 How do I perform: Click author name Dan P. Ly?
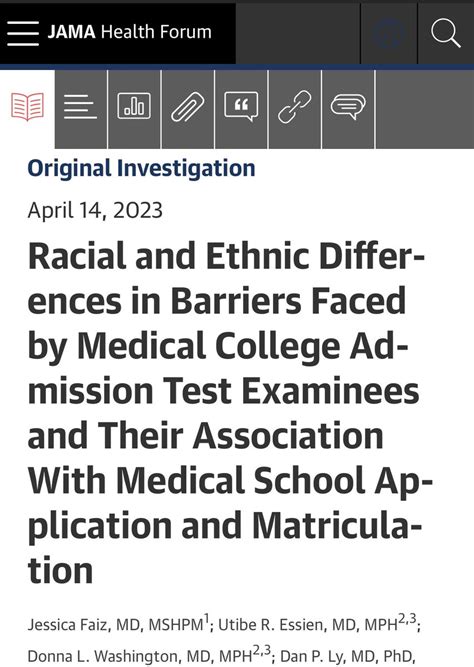pos(314,656)
